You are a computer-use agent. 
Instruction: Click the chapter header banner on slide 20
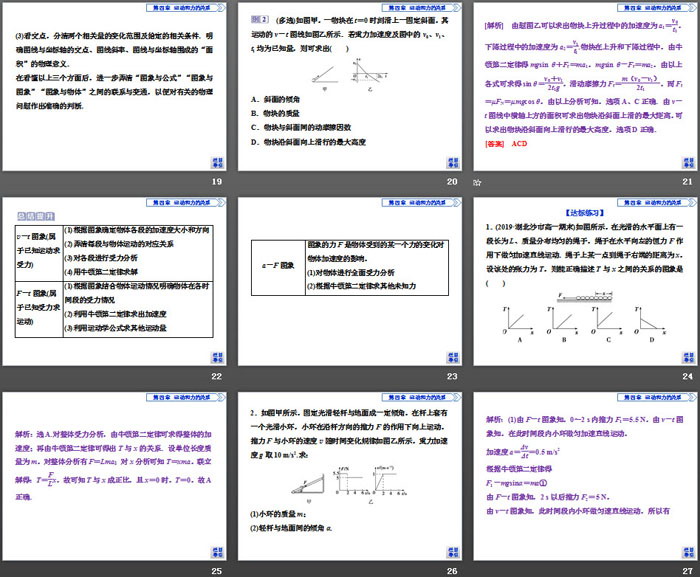click(421, 8)
